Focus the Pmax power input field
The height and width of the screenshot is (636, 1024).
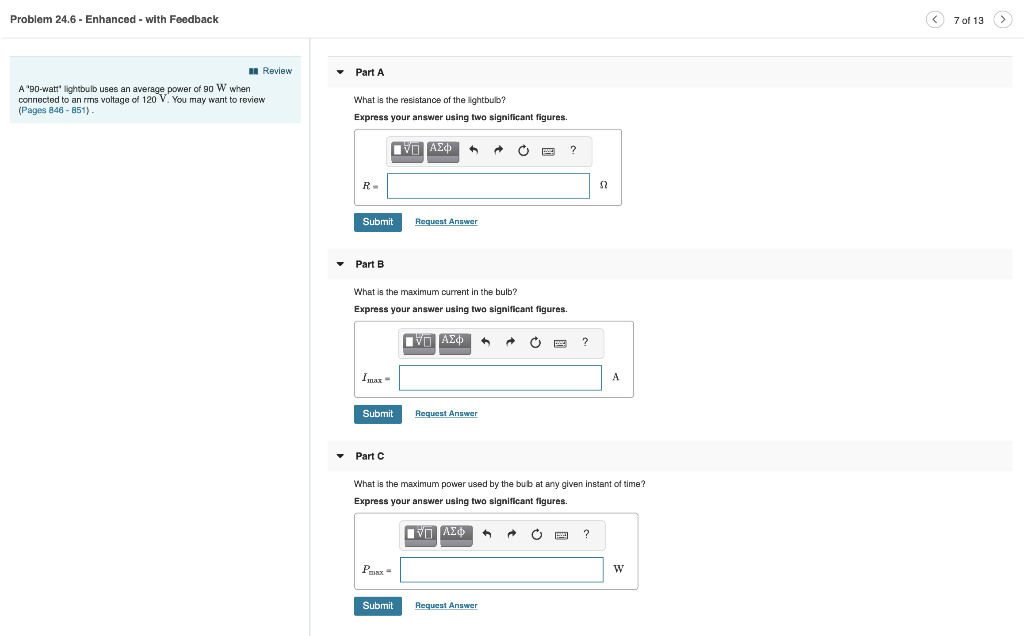502,570
